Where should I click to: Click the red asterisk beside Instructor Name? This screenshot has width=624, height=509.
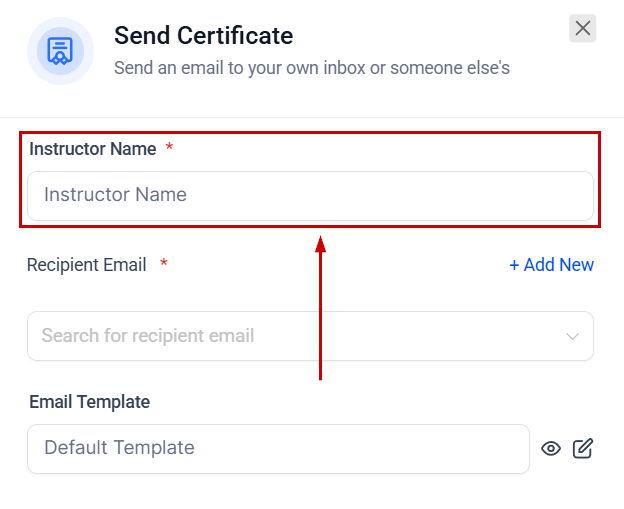tap(169, 148)
